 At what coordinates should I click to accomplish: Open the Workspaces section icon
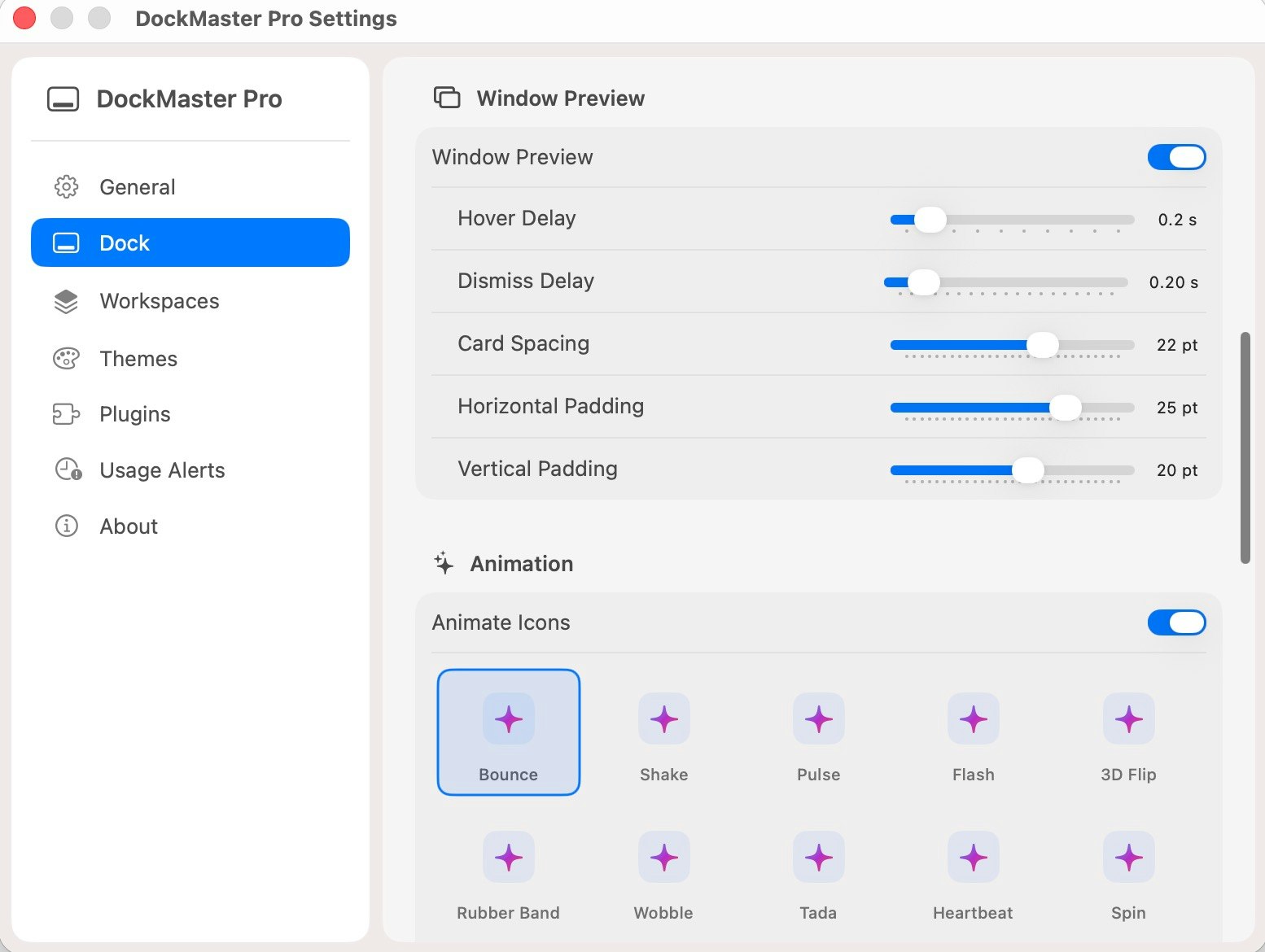point(65,301)
